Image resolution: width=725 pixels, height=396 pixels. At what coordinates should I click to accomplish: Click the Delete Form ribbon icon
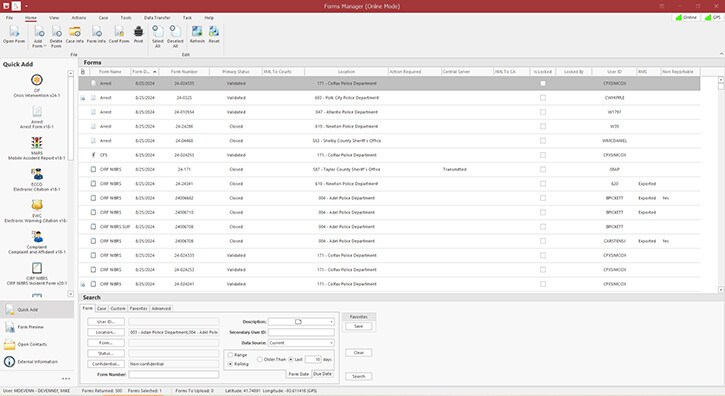(x=56, y=31)
